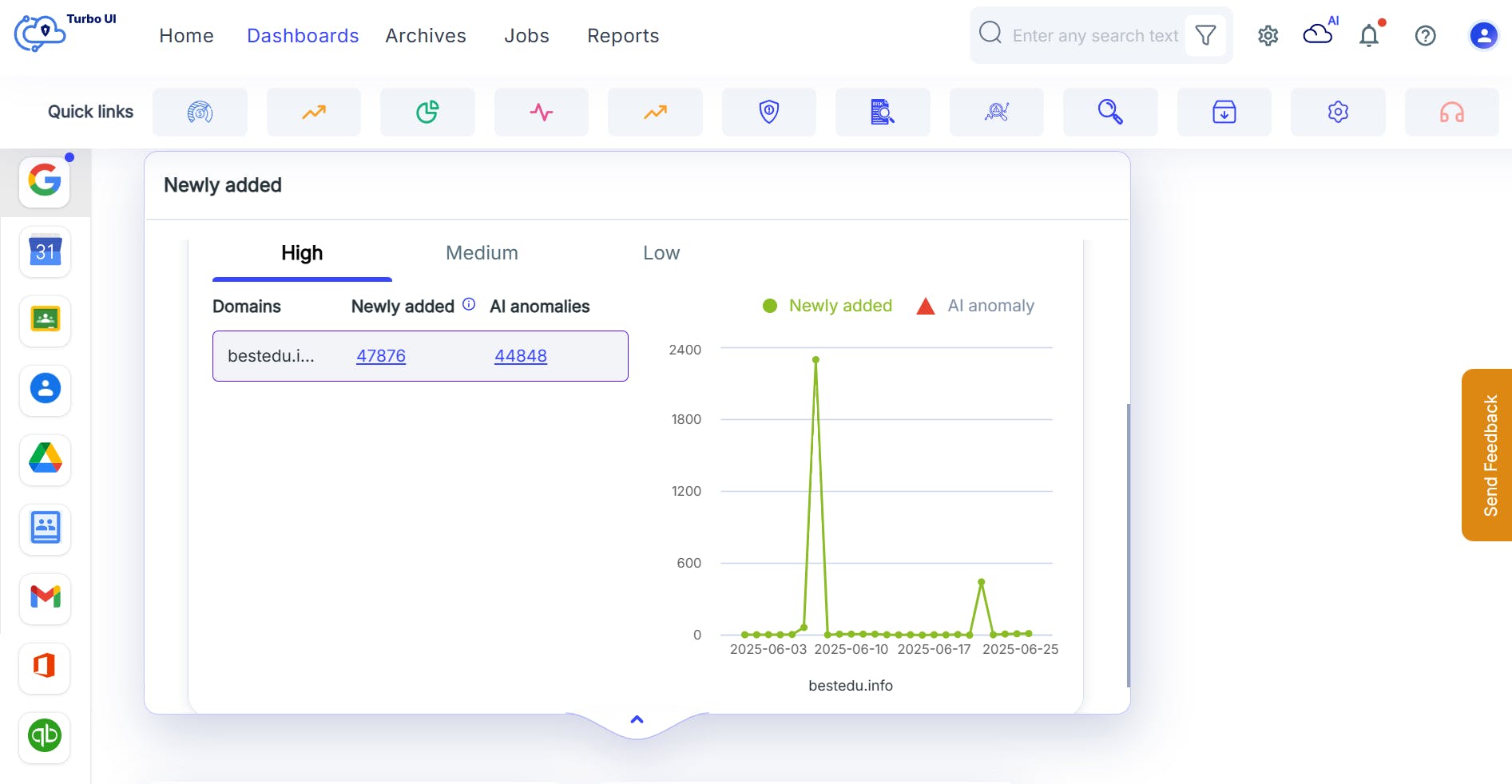Click in the search text field

tap(1095, 36)
